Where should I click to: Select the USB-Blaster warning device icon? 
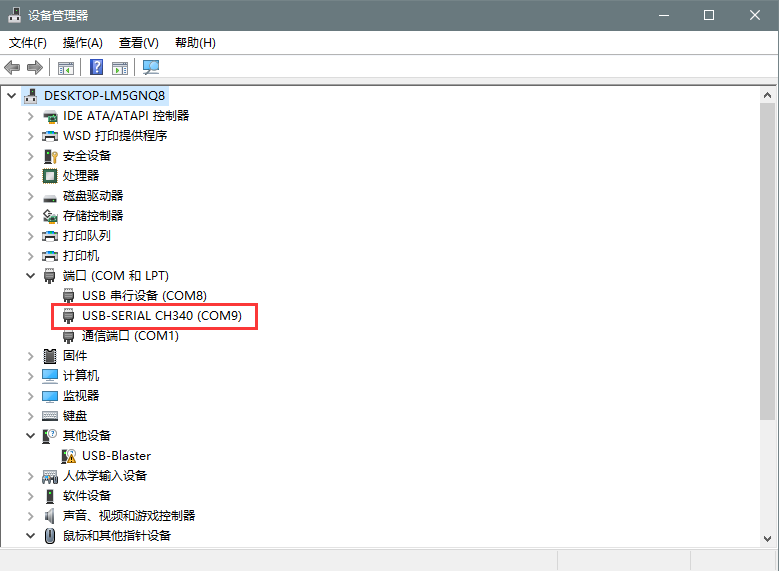(69, 456)
